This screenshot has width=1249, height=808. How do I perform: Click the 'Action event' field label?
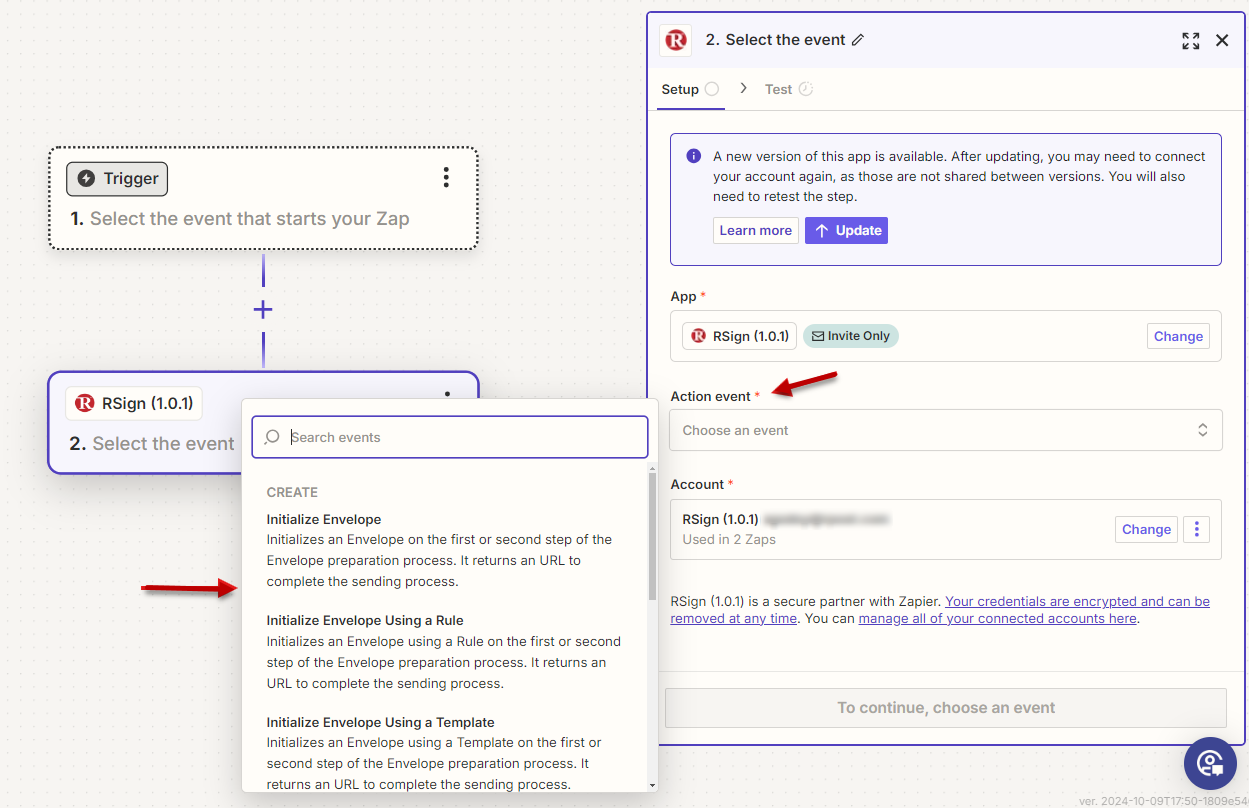711,396
